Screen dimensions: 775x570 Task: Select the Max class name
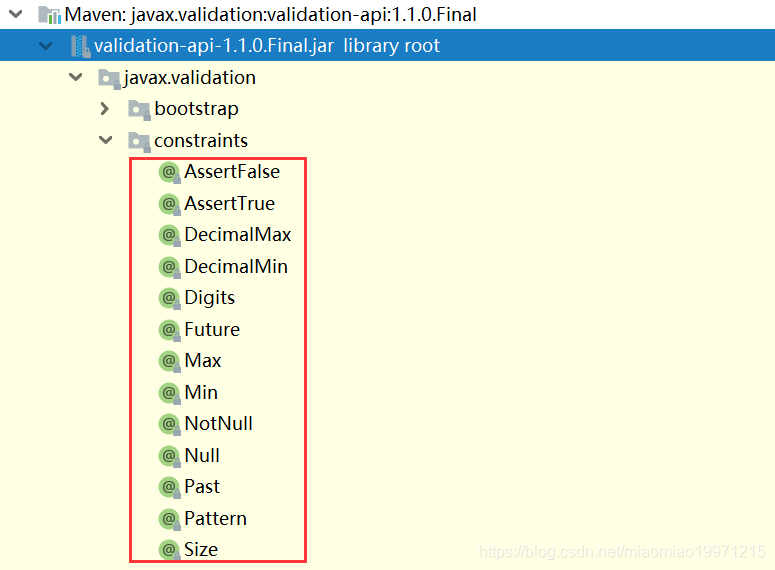(x=203, y=360)
